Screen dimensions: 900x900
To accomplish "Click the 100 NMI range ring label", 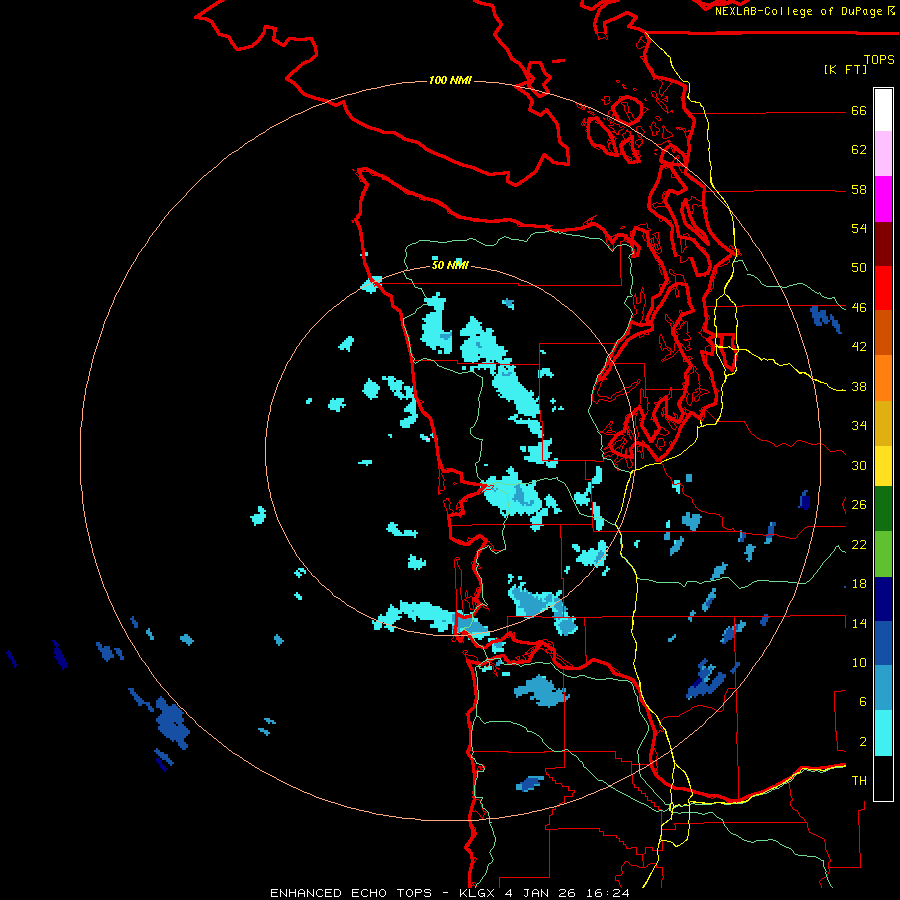I will click(450, 80).
